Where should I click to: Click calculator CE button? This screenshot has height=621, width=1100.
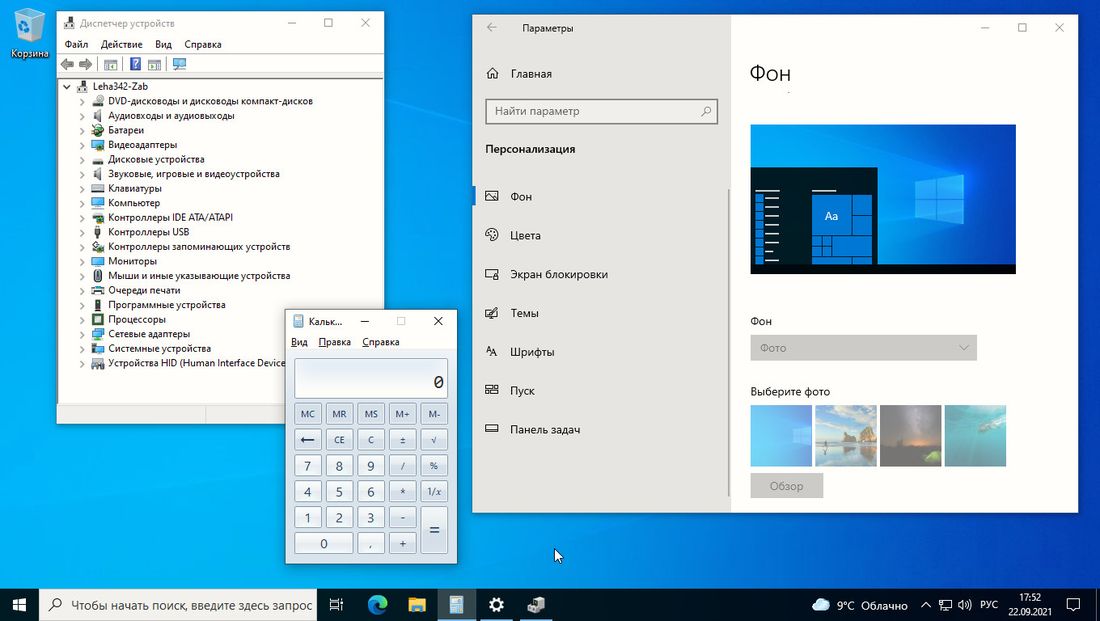339,440
